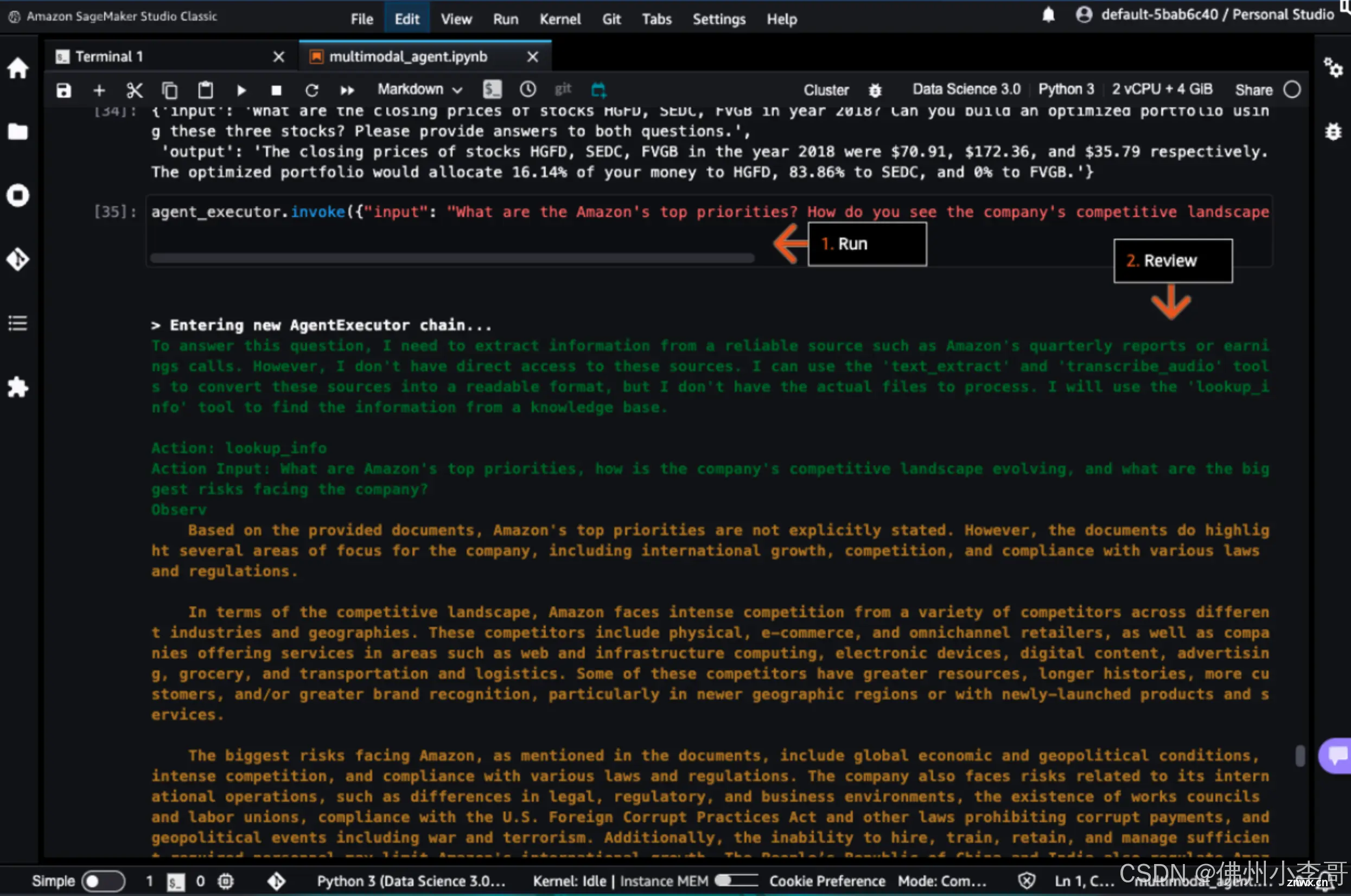Image resolution: width=1351 pixels, height=896 pixels.
Task: Open the View menu
Action: [x=456, y=19]
